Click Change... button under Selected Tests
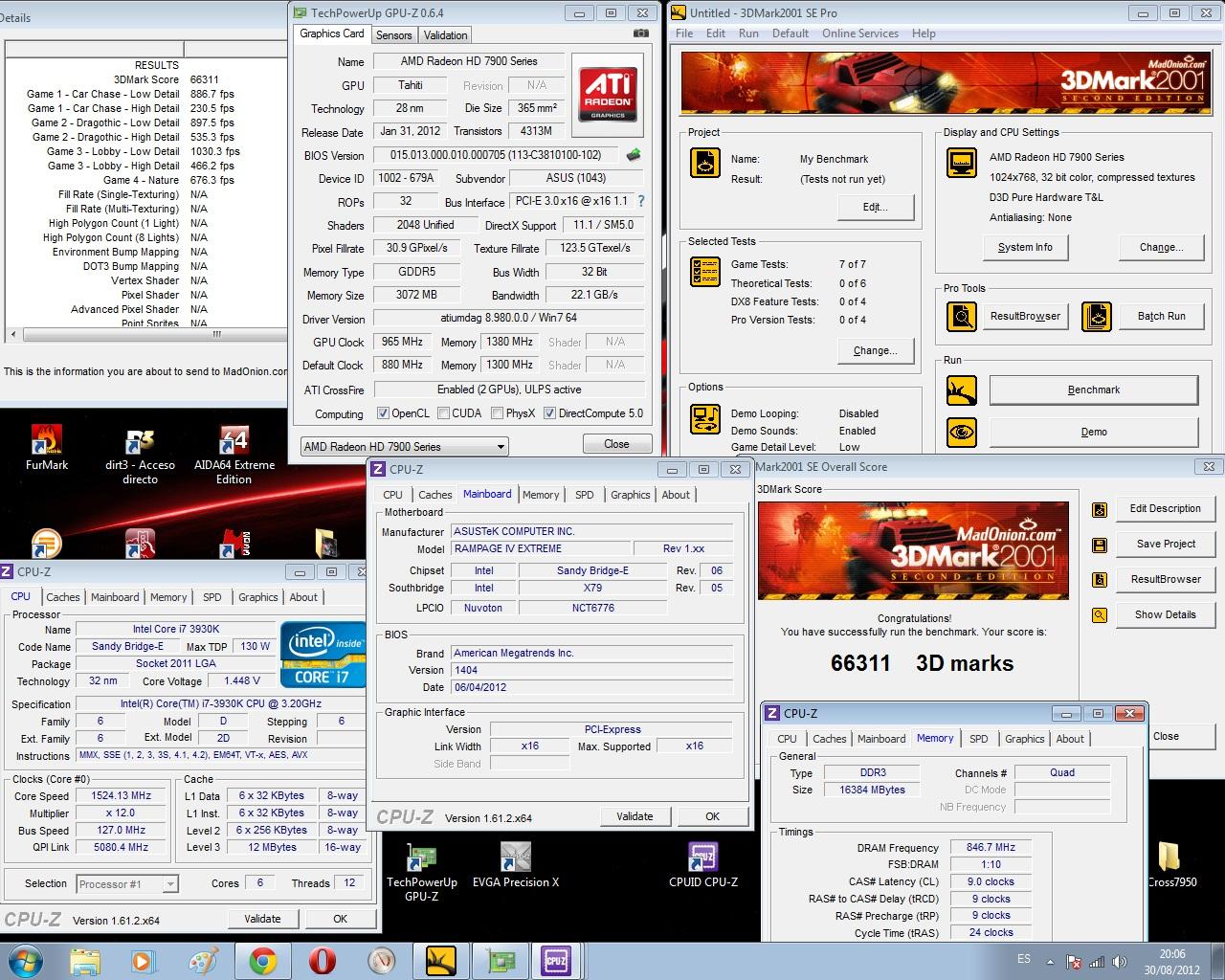The image size is (1225, 980). pyautogui.click(x=875, y=351)
